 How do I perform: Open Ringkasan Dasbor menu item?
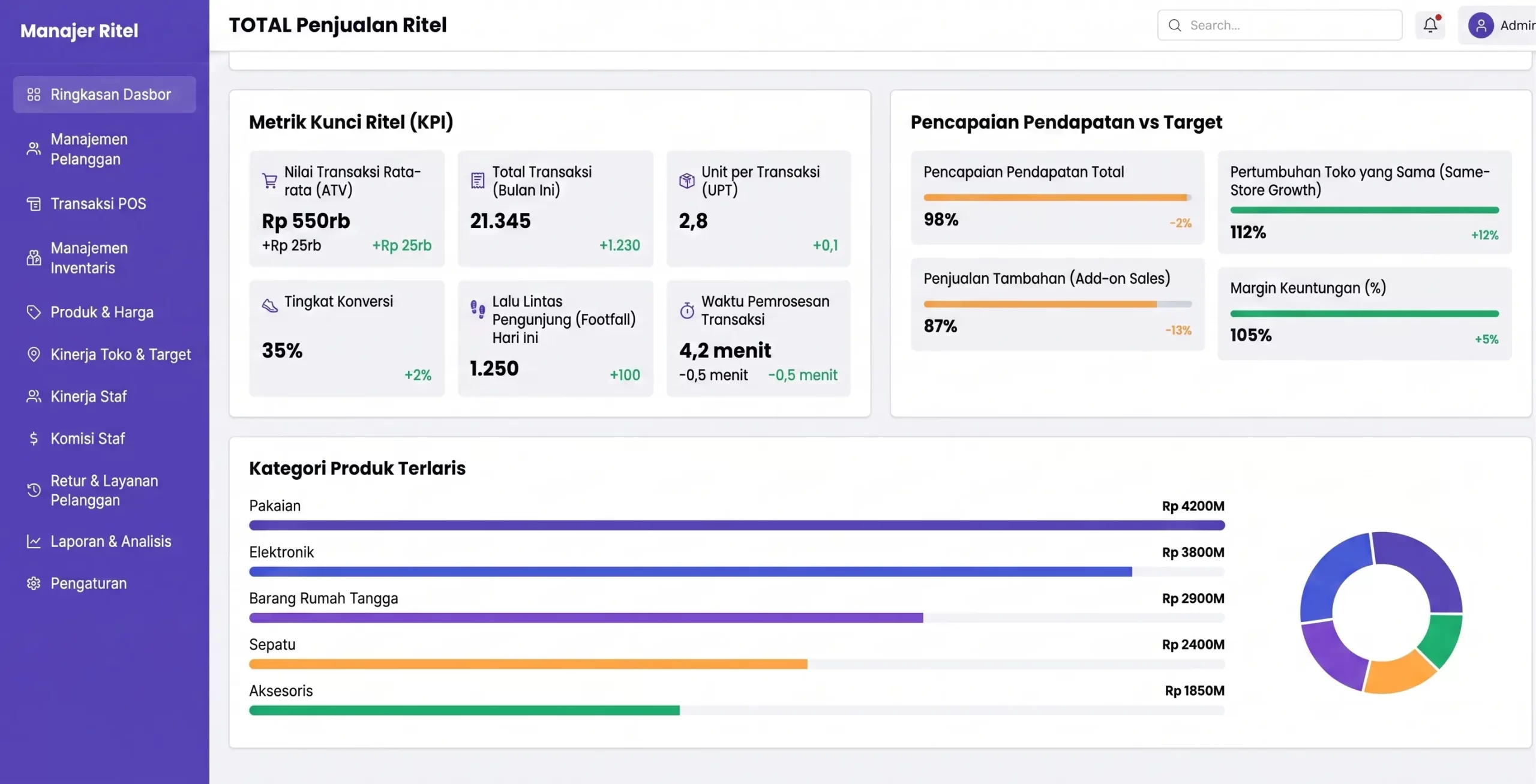point(104,95)
